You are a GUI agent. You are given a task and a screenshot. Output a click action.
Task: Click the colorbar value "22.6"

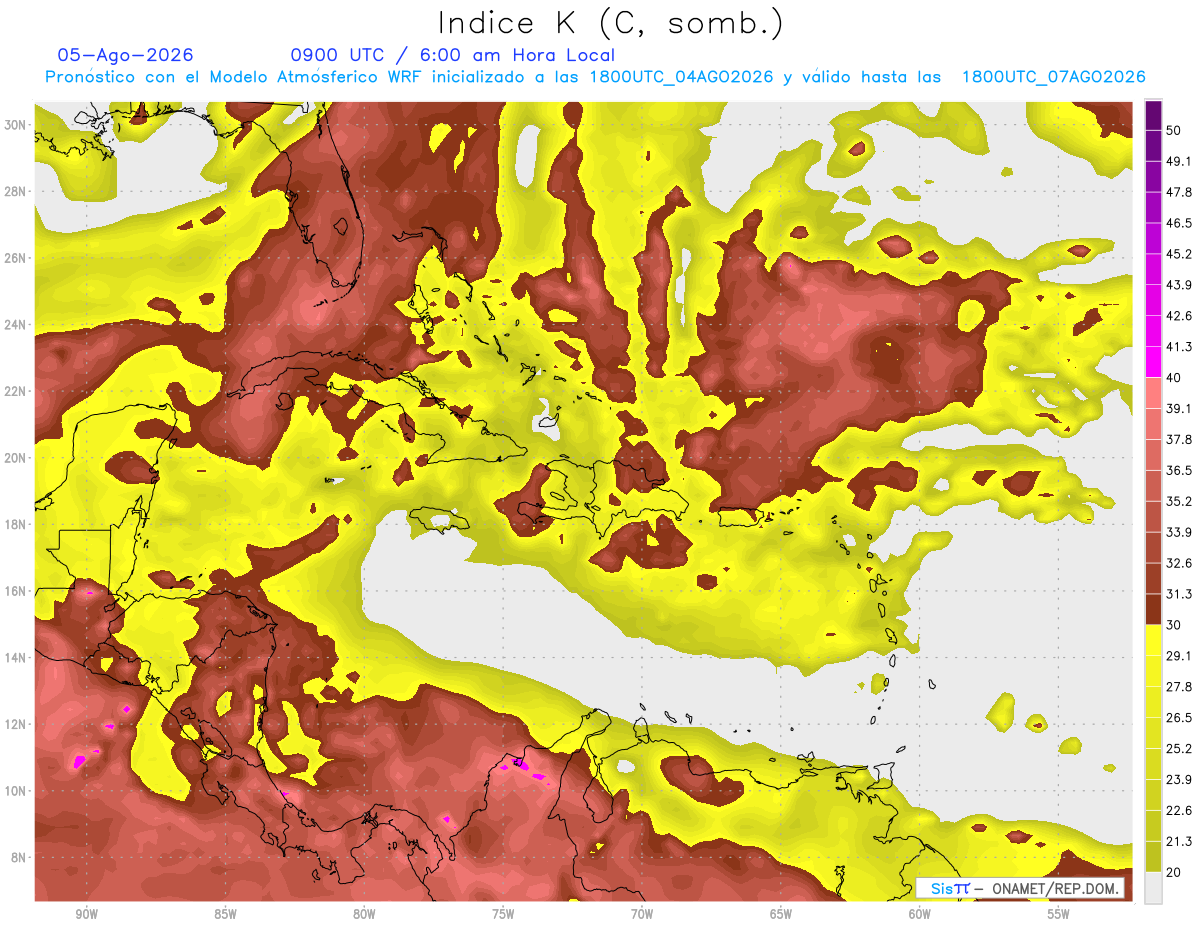coord(1178,811)
